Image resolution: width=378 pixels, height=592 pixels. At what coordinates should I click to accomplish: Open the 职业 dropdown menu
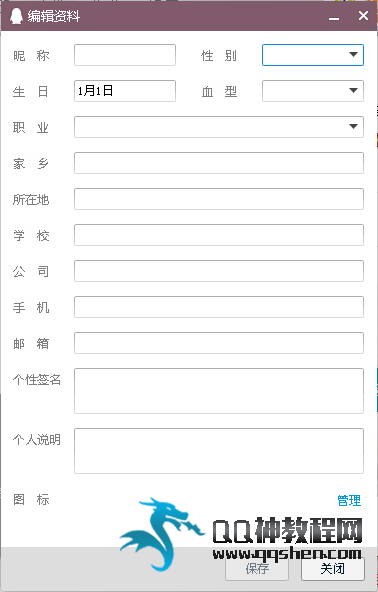353,126
